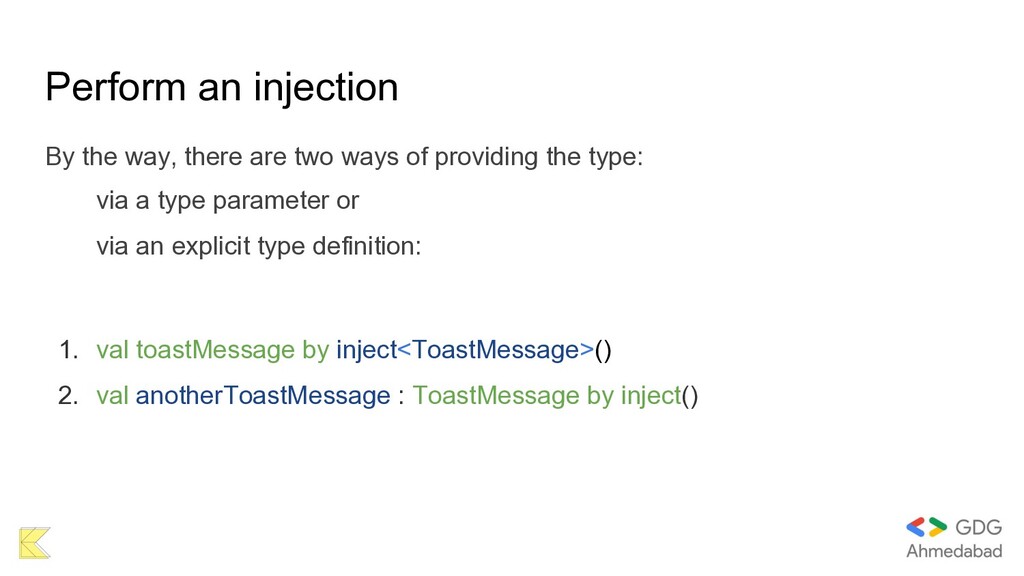Click the 'Perform an injection' slide title
Viewport: 1024px width, 576px height.
pyautogui.click(x=222, y=88)
